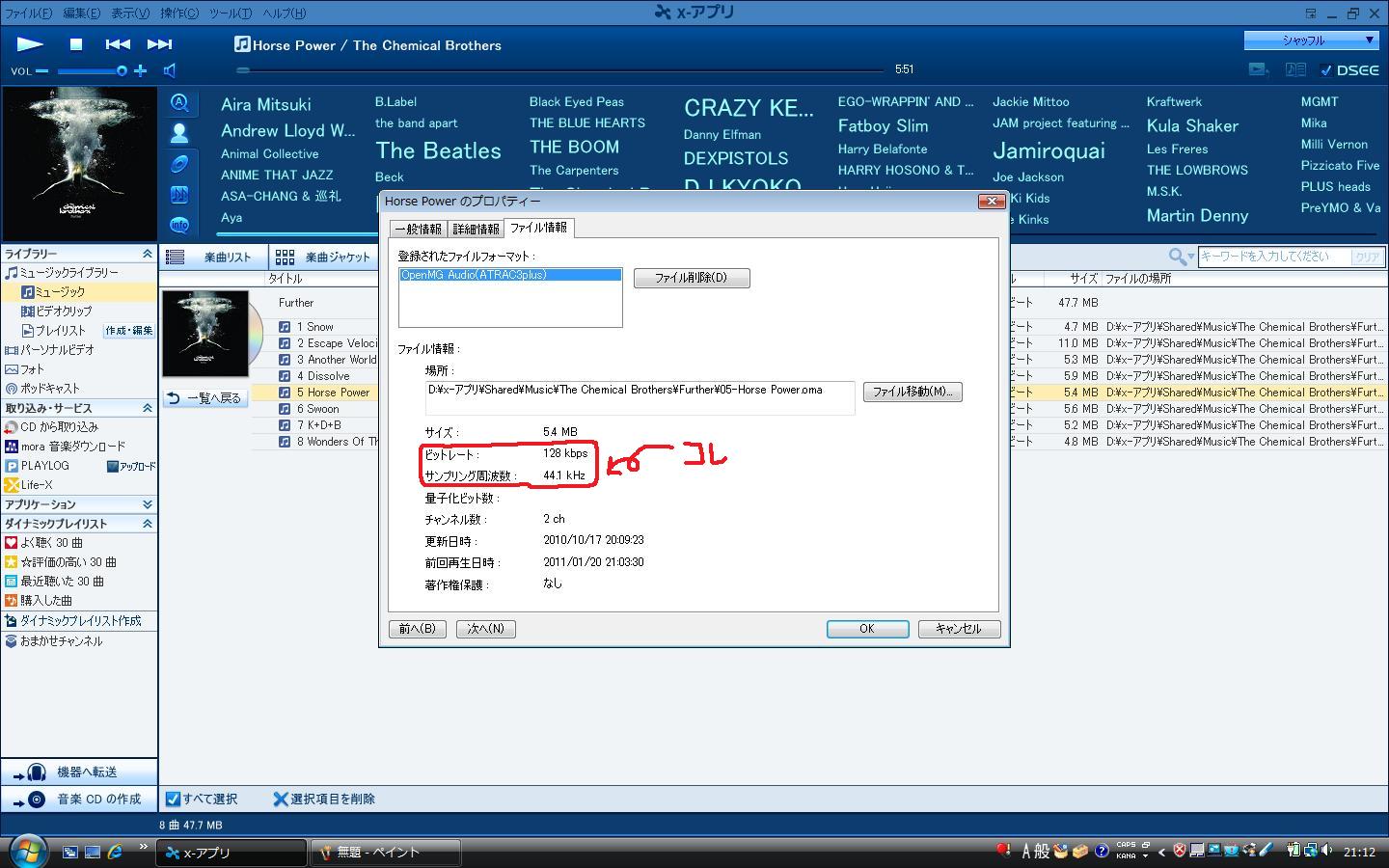Click the キャンセル button
This screenshot has width=1389, height=868.
tap(959, 629)
